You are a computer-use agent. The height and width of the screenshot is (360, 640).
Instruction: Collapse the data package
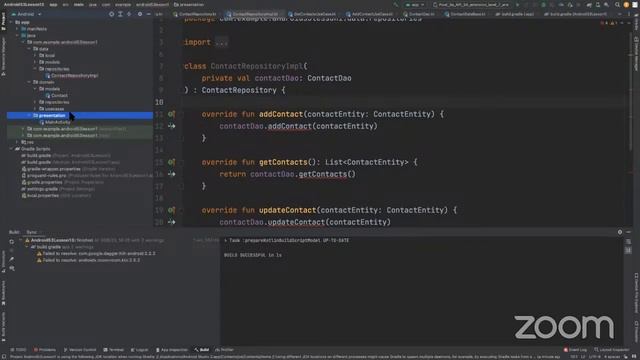click(x=29, y=49)
